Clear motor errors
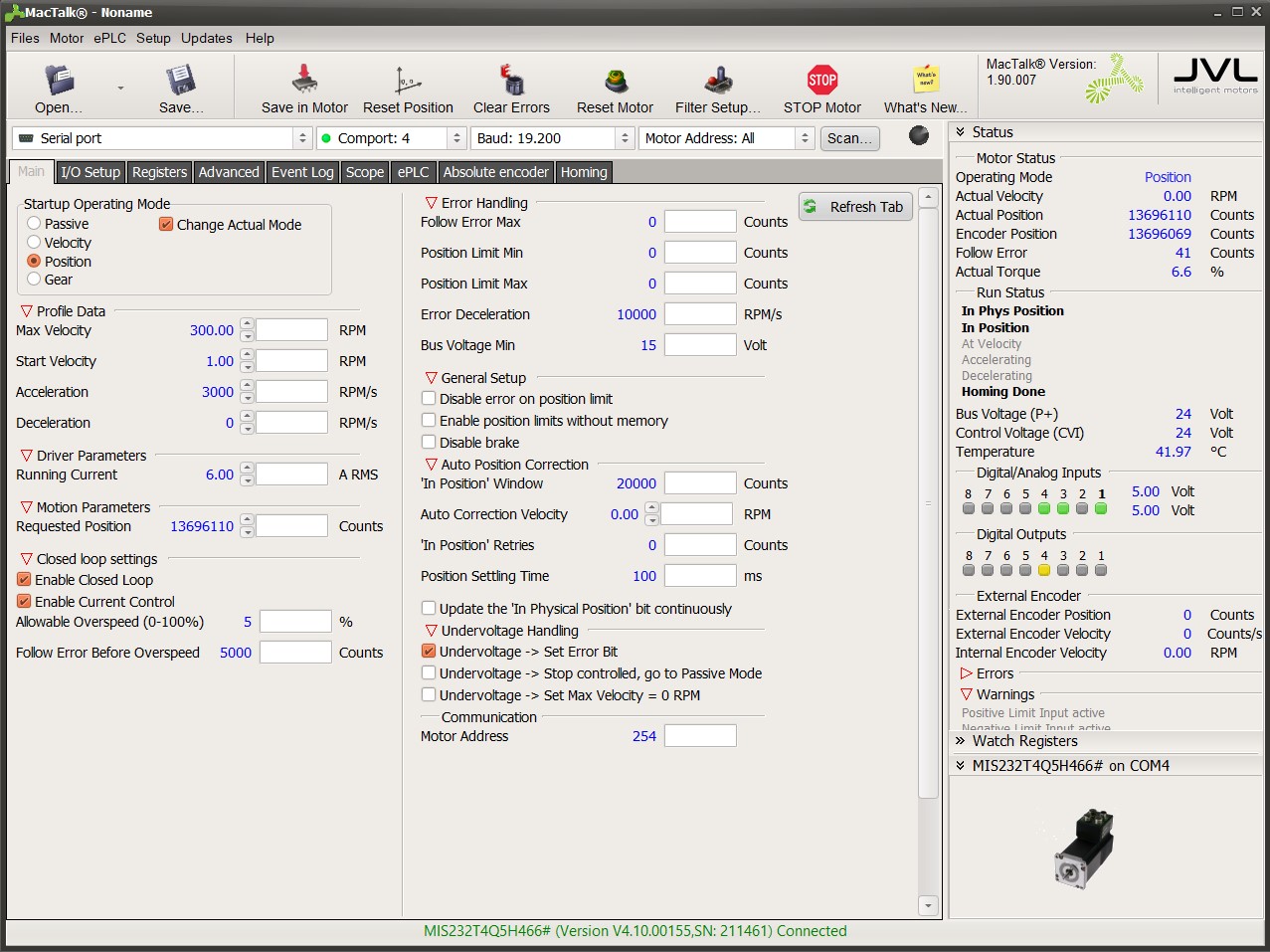 point(511,89)
